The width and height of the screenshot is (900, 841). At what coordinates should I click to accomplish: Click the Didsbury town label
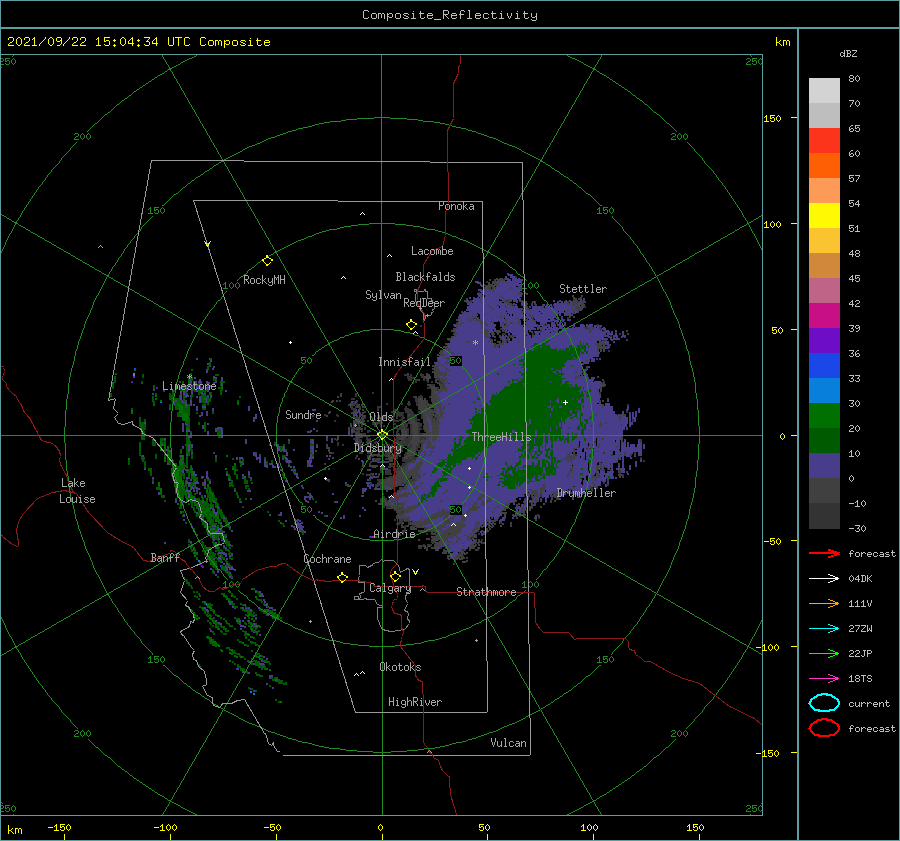(378, 448)
